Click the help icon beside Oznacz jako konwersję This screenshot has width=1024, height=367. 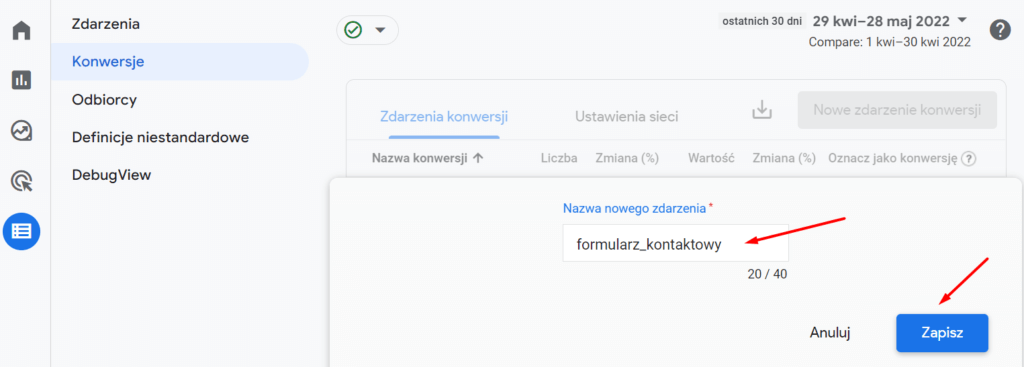(969, 158)
